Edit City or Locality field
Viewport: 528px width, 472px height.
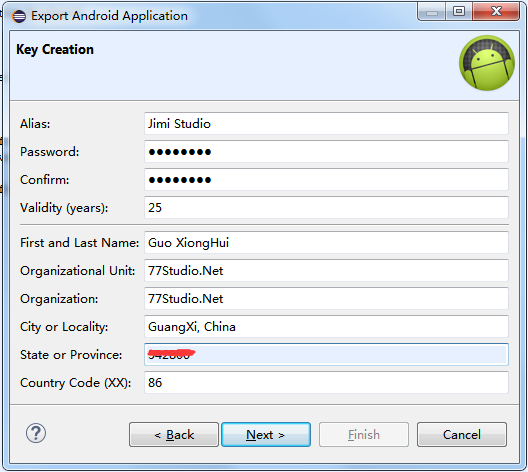[326, 327]
